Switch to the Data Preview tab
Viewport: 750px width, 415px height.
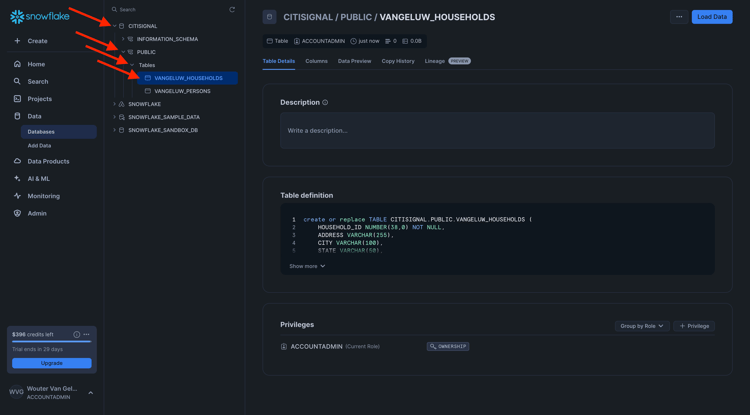point(354,61)
